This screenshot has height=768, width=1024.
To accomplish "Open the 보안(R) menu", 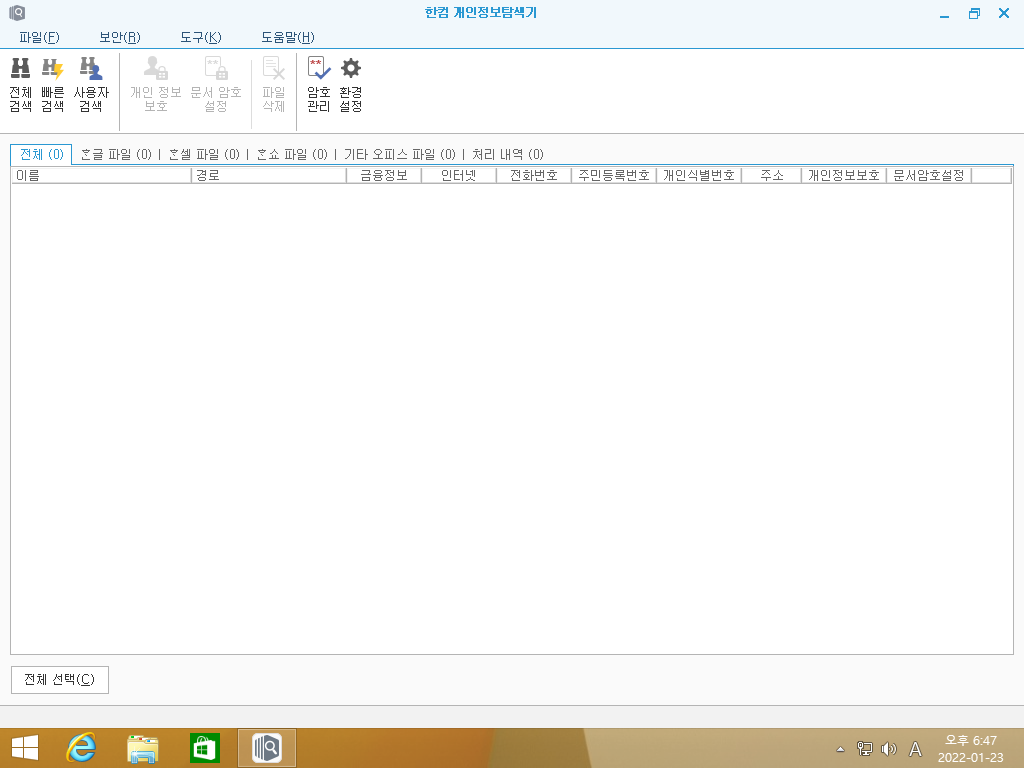I will 120,37.
